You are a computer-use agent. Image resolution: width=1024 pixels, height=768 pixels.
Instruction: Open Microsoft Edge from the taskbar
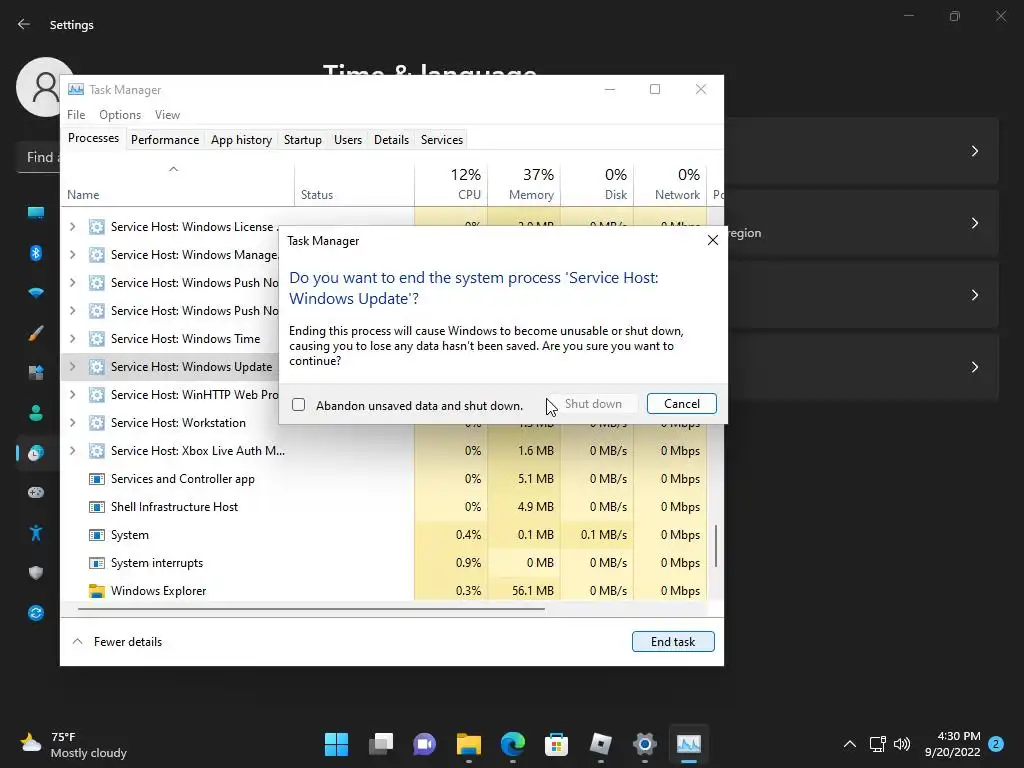click(x=513, y=744)
